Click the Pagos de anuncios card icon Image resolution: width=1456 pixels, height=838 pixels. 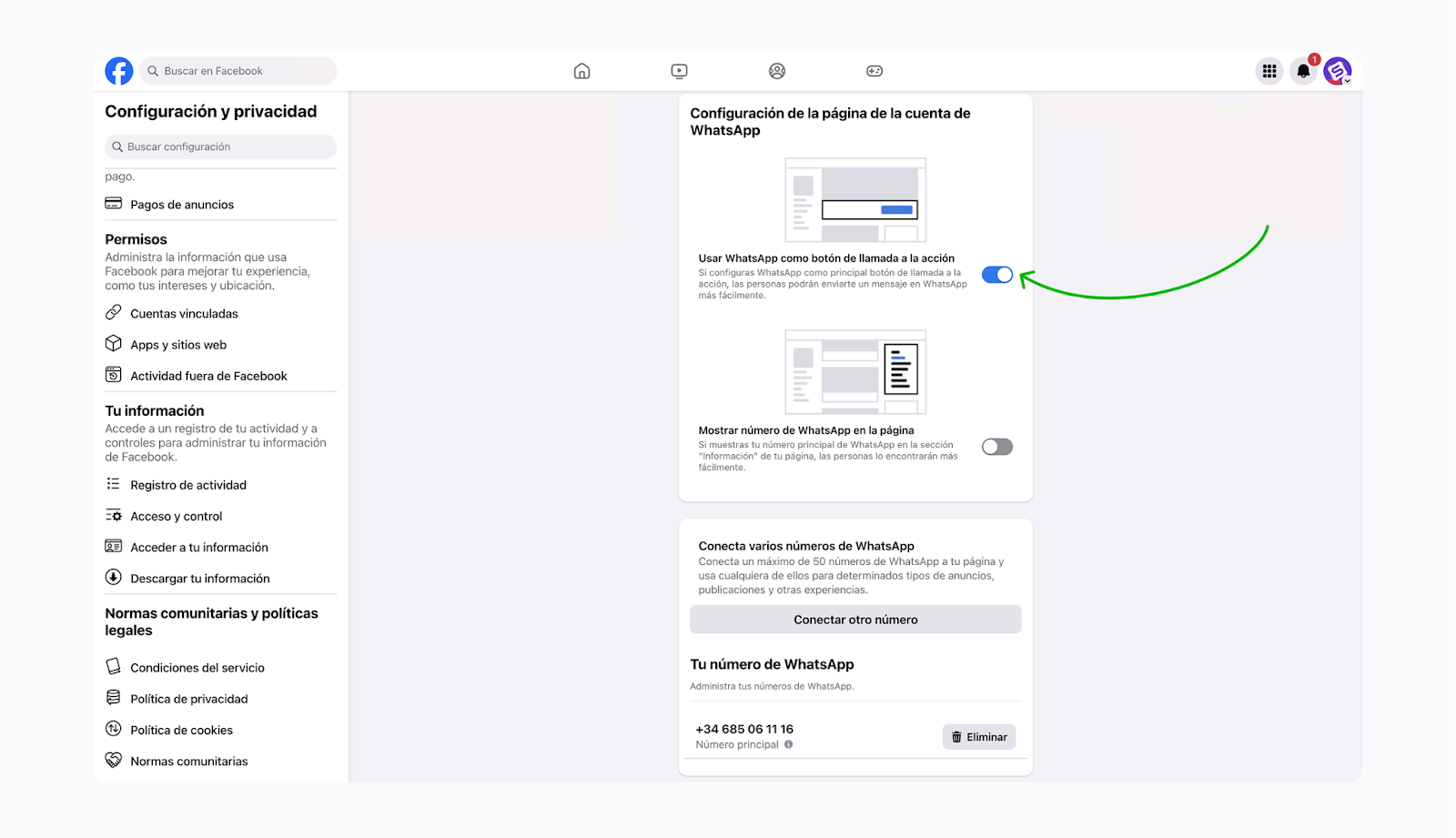point(114,204)
